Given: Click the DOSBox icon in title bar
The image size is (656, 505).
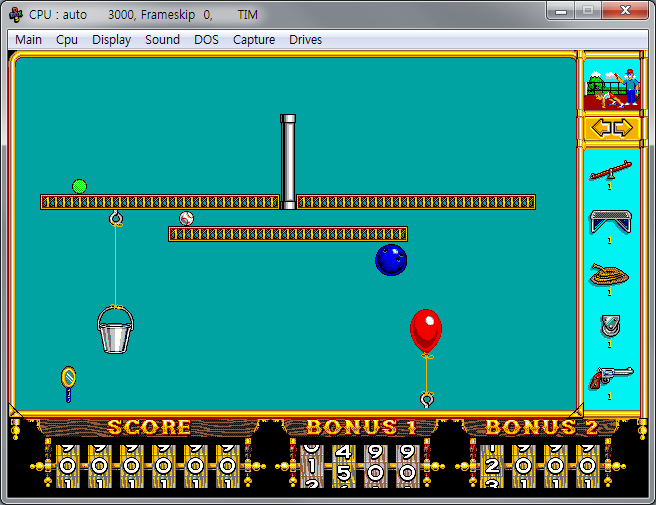Looking at the screenshot, I should (16, 15).
